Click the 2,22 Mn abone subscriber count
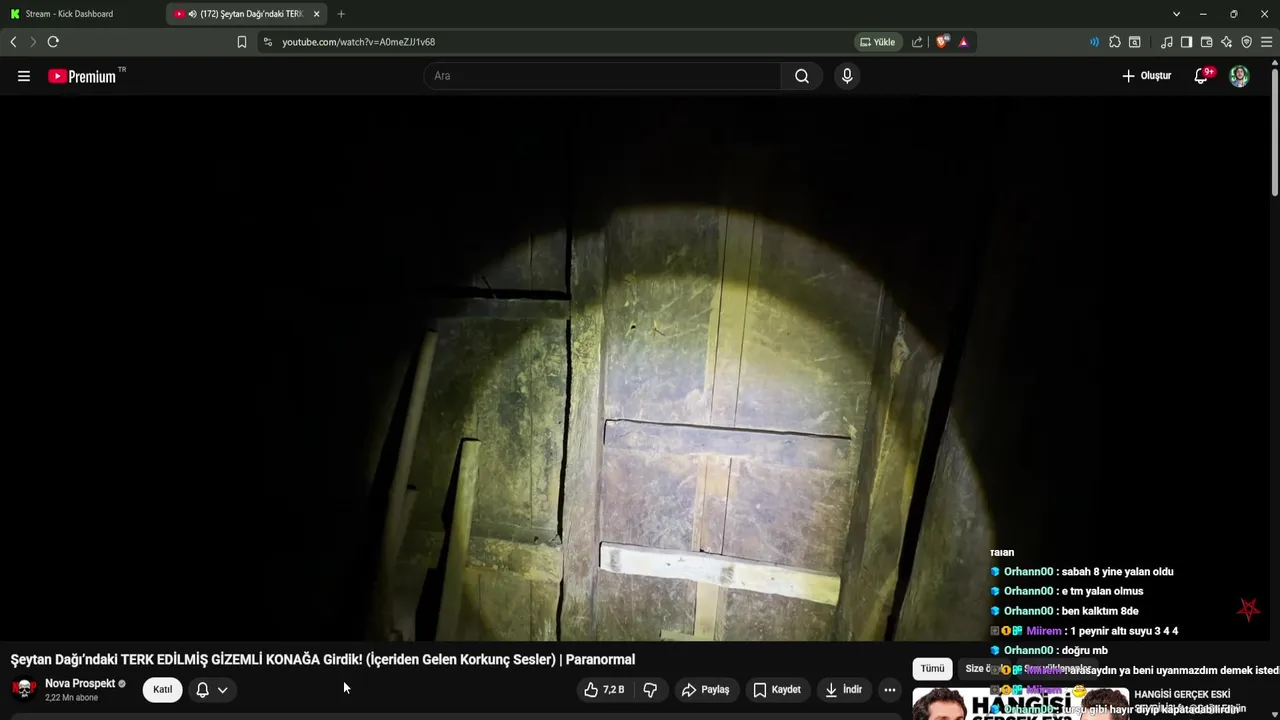Screen dimensions: 1280x720 (x=71, y=697)
